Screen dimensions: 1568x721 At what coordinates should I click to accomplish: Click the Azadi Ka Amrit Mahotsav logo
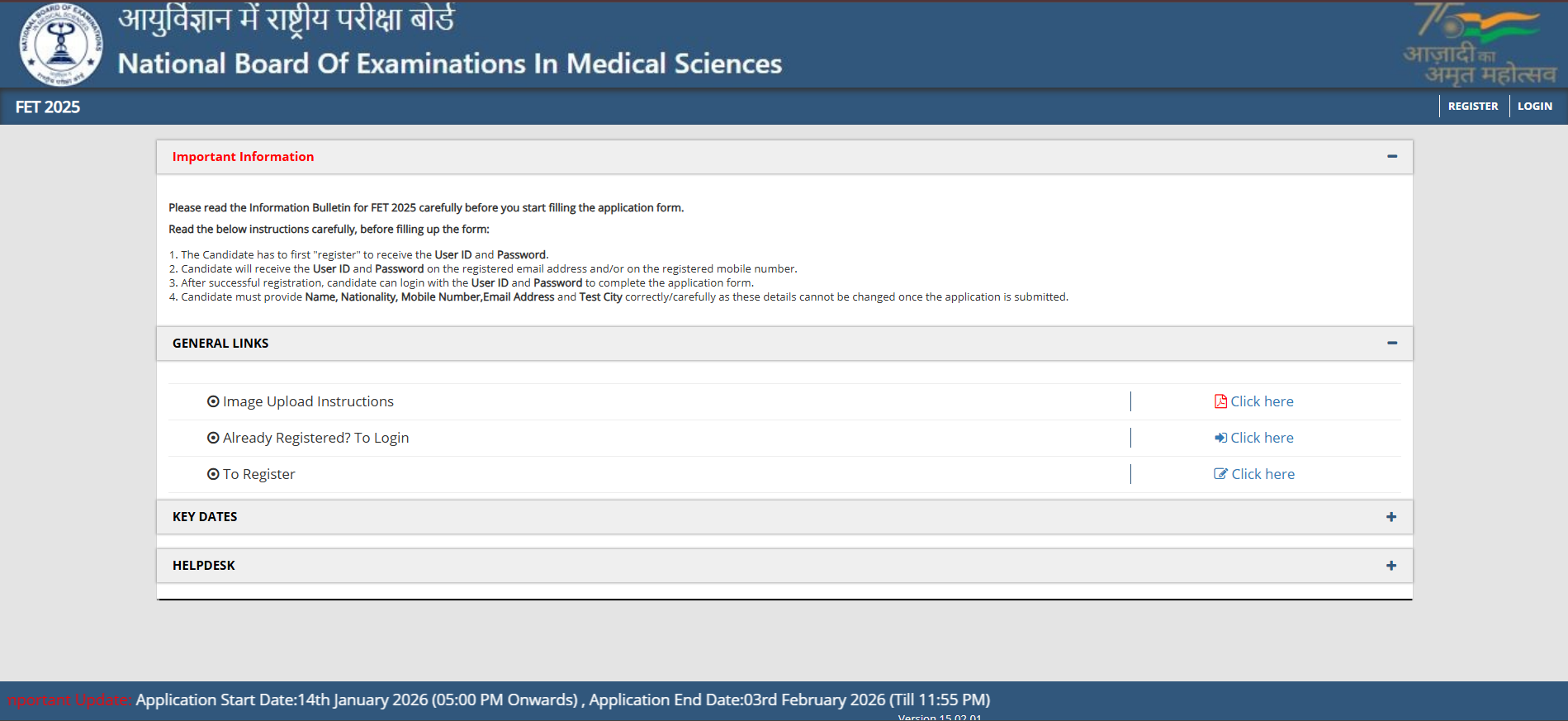[1479, 45]
